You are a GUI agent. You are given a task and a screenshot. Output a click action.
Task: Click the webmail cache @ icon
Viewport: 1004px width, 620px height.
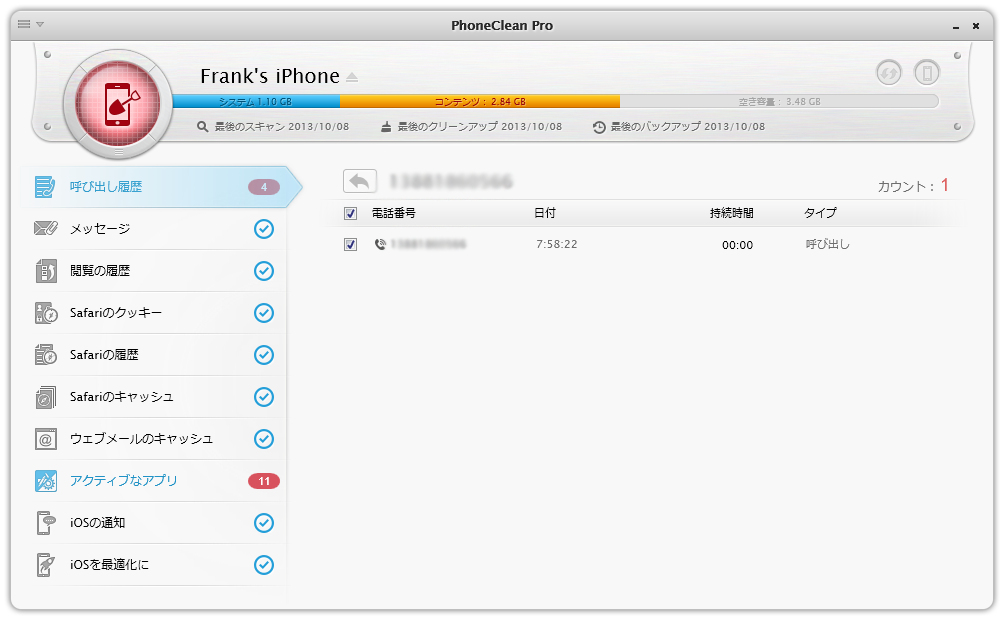tap(45, 439)
